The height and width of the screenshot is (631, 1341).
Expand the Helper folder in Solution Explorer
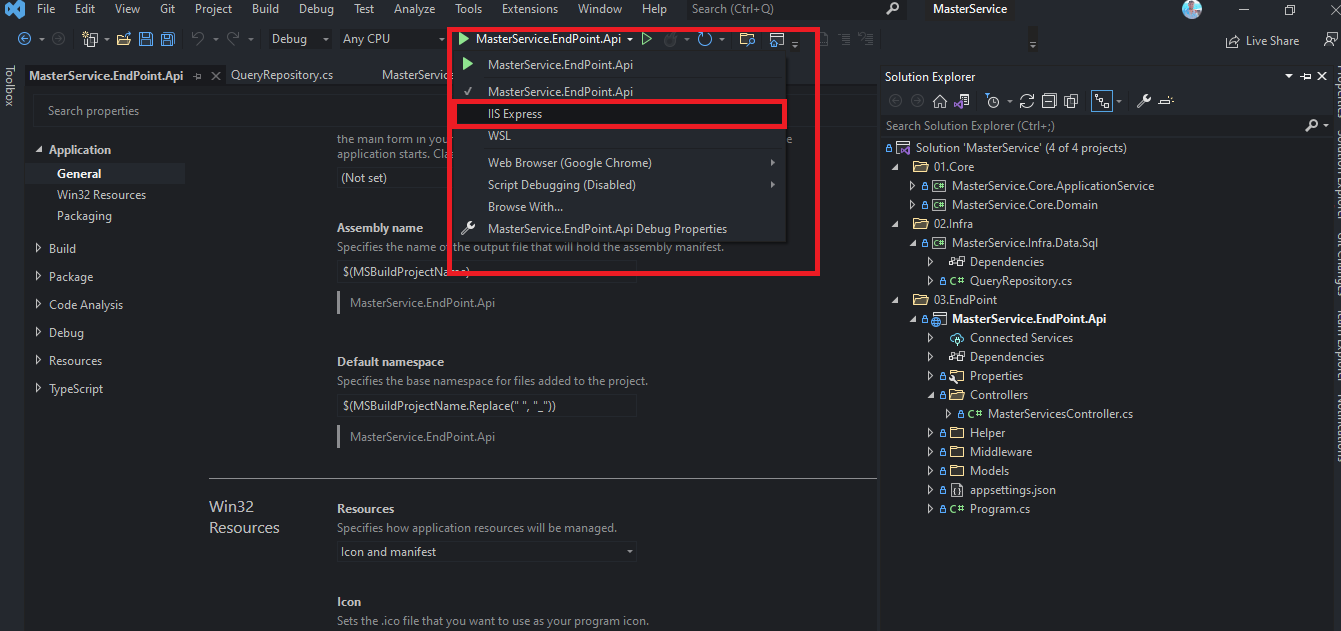[x=931, y=433]
